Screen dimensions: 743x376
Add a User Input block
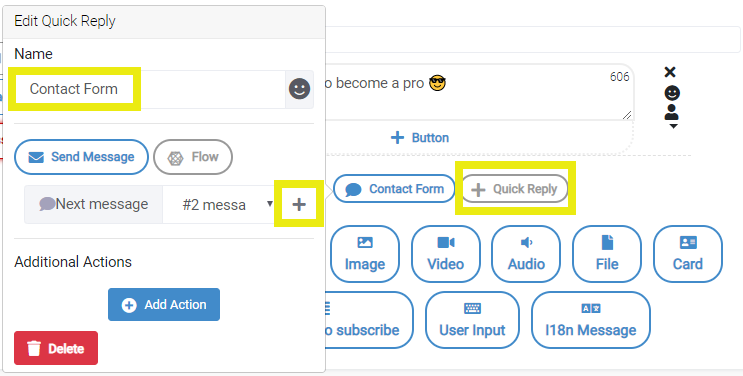point(472,320)
